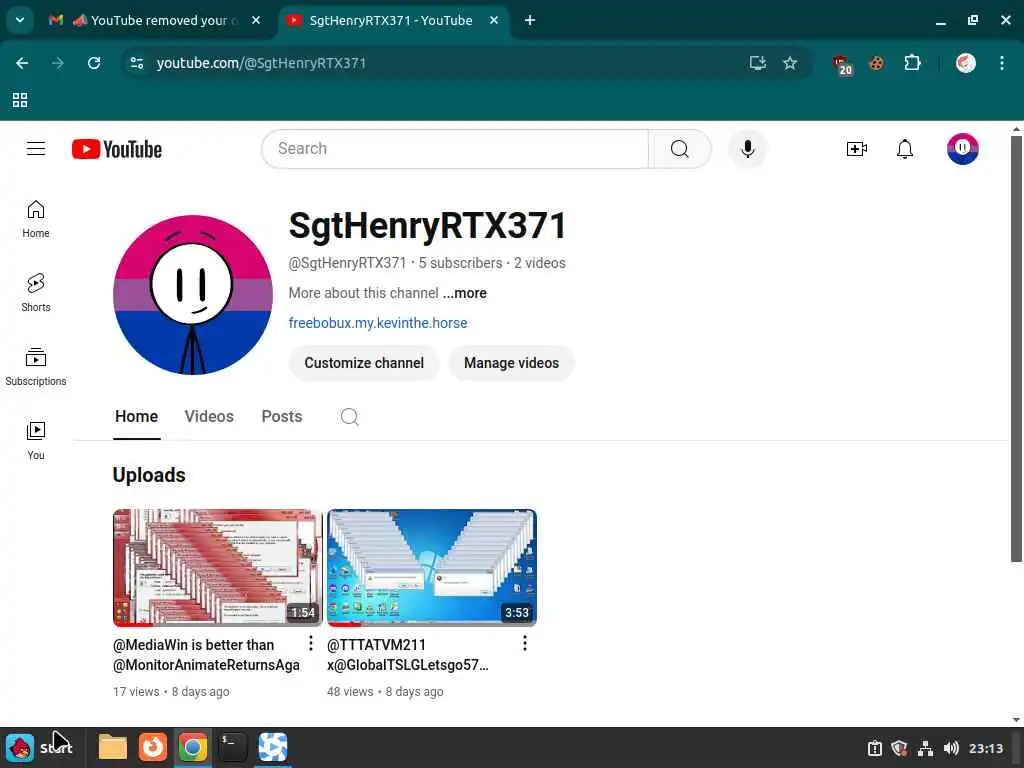The width and height of the screenshot is (1024, 768).
Task: Close the Gmail tab
Action: point(256,20)
